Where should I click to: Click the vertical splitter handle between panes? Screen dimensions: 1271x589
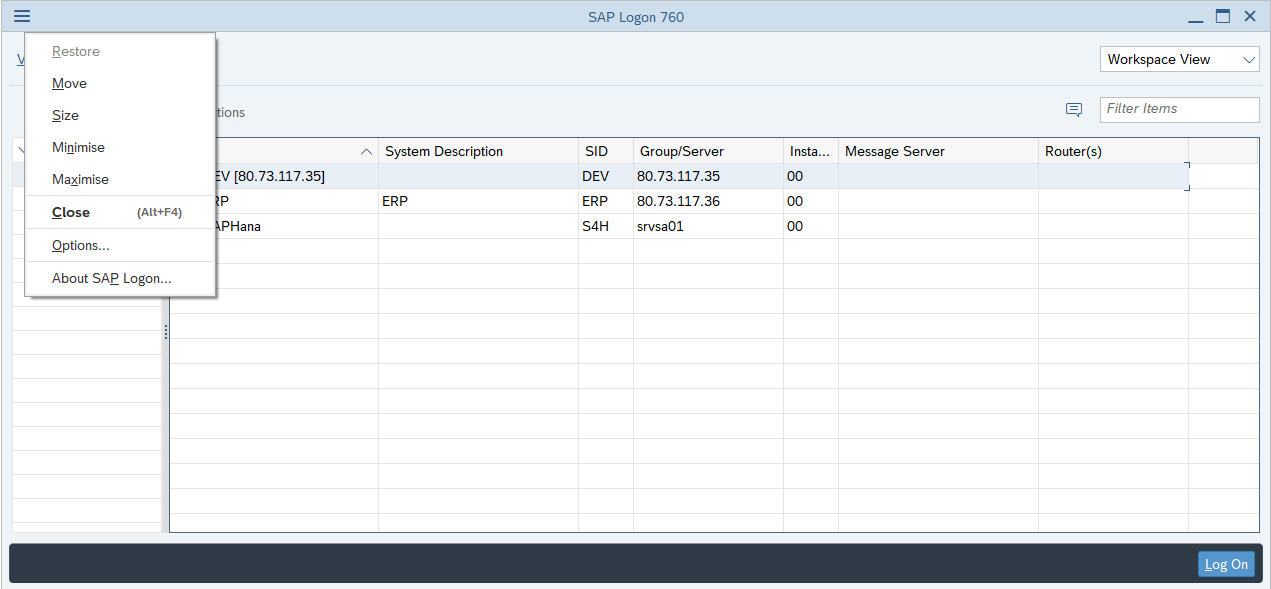pyautogui.click(x=165, y=332)
